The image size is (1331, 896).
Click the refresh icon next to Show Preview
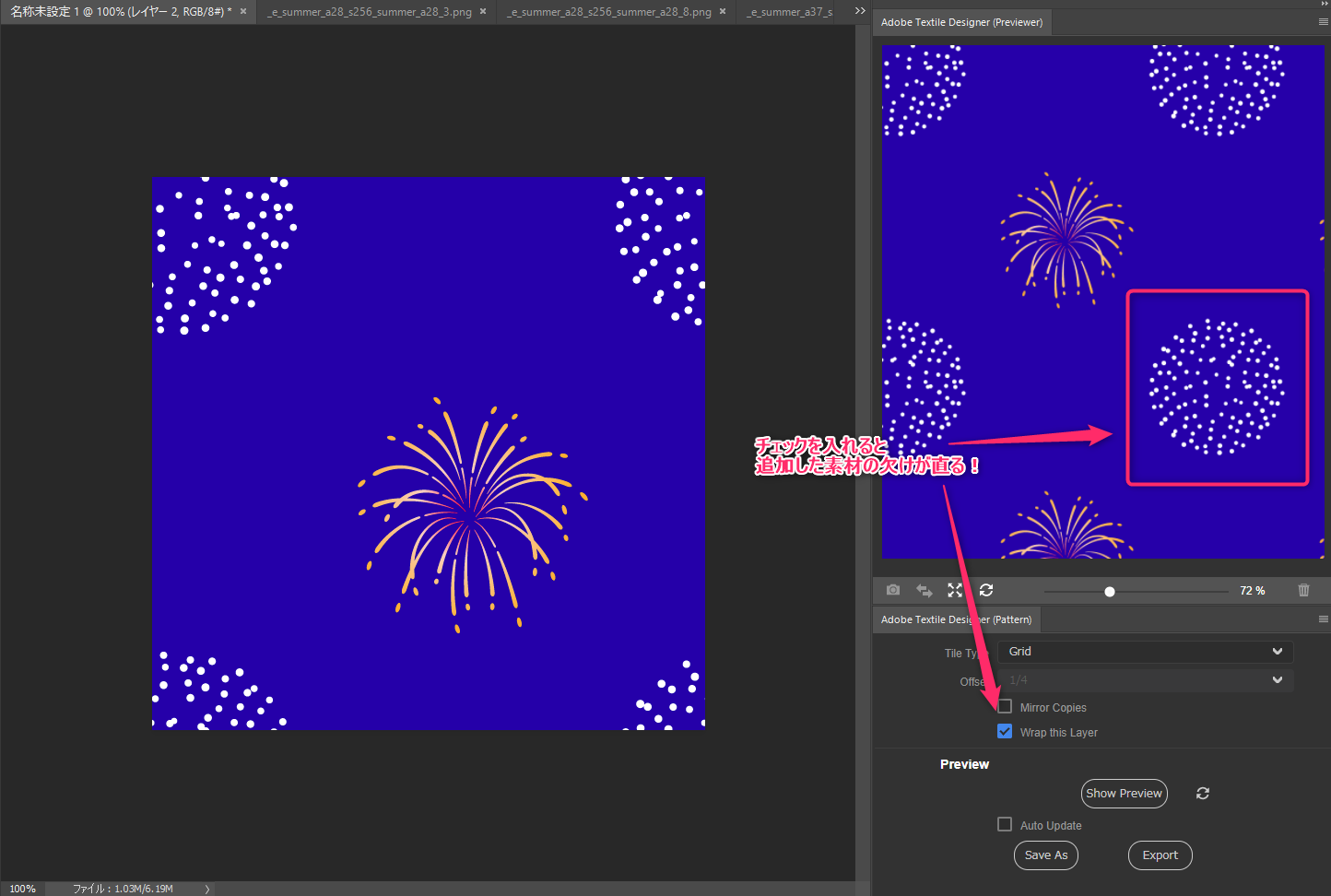1203,794
